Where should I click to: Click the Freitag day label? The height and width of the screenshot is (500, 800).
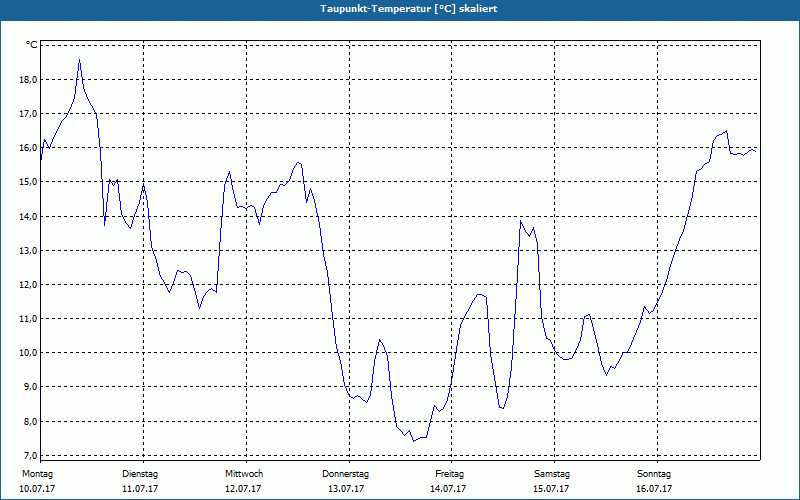(449, 474)
